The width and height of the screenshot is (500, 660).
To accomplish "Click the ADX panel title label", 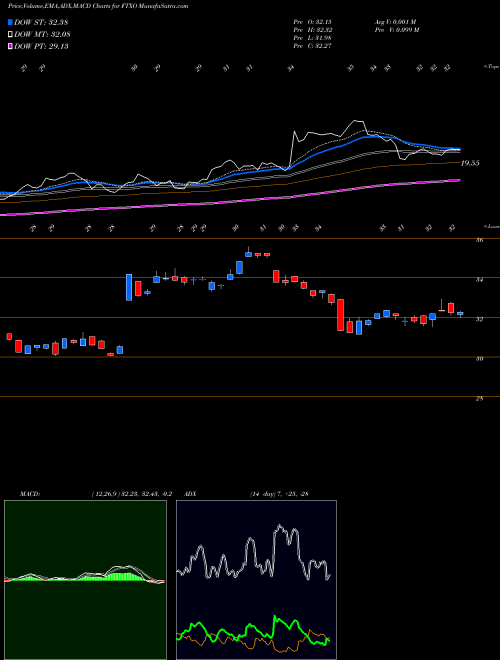I will [191, 494].
